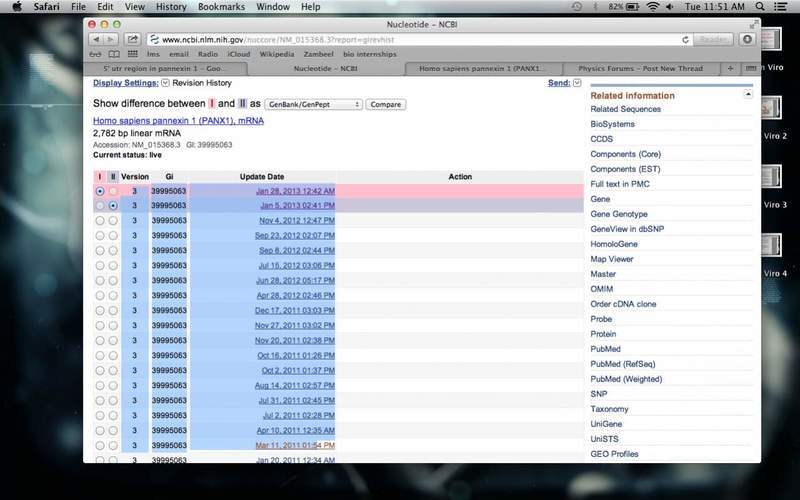The height and width of the screenshot is (500, 800).
Task: Select column II radio for Jan 5, 2013 row
Action: point(113,206)
